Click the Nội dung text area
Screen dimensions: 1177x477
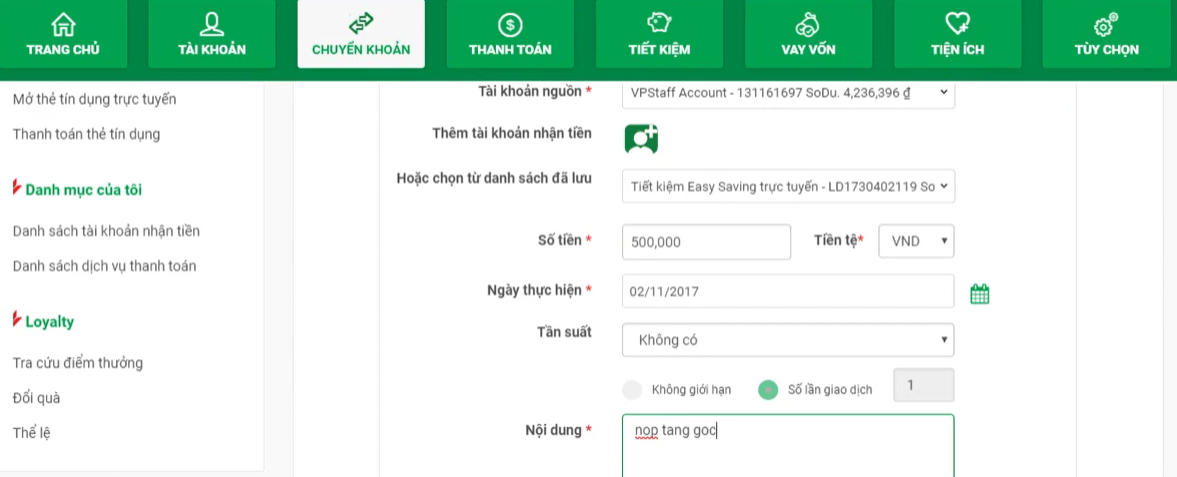coord(788,445)
